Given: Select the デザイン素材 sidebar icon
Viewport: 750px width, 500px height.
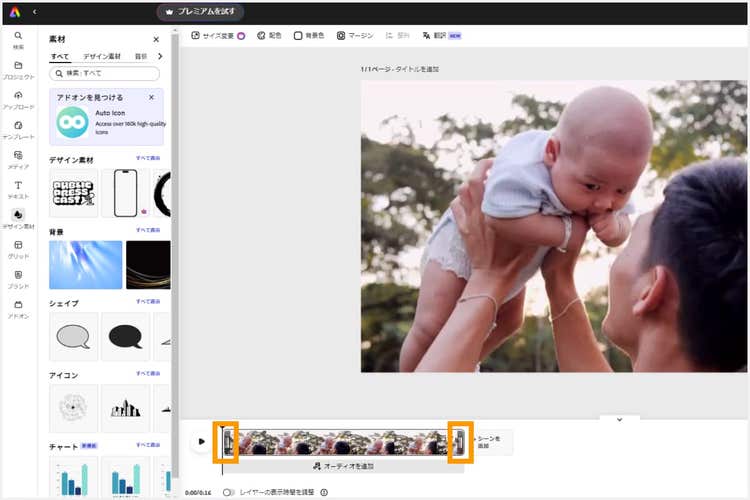Looking at the screenshot, I should tap(18, 220).
